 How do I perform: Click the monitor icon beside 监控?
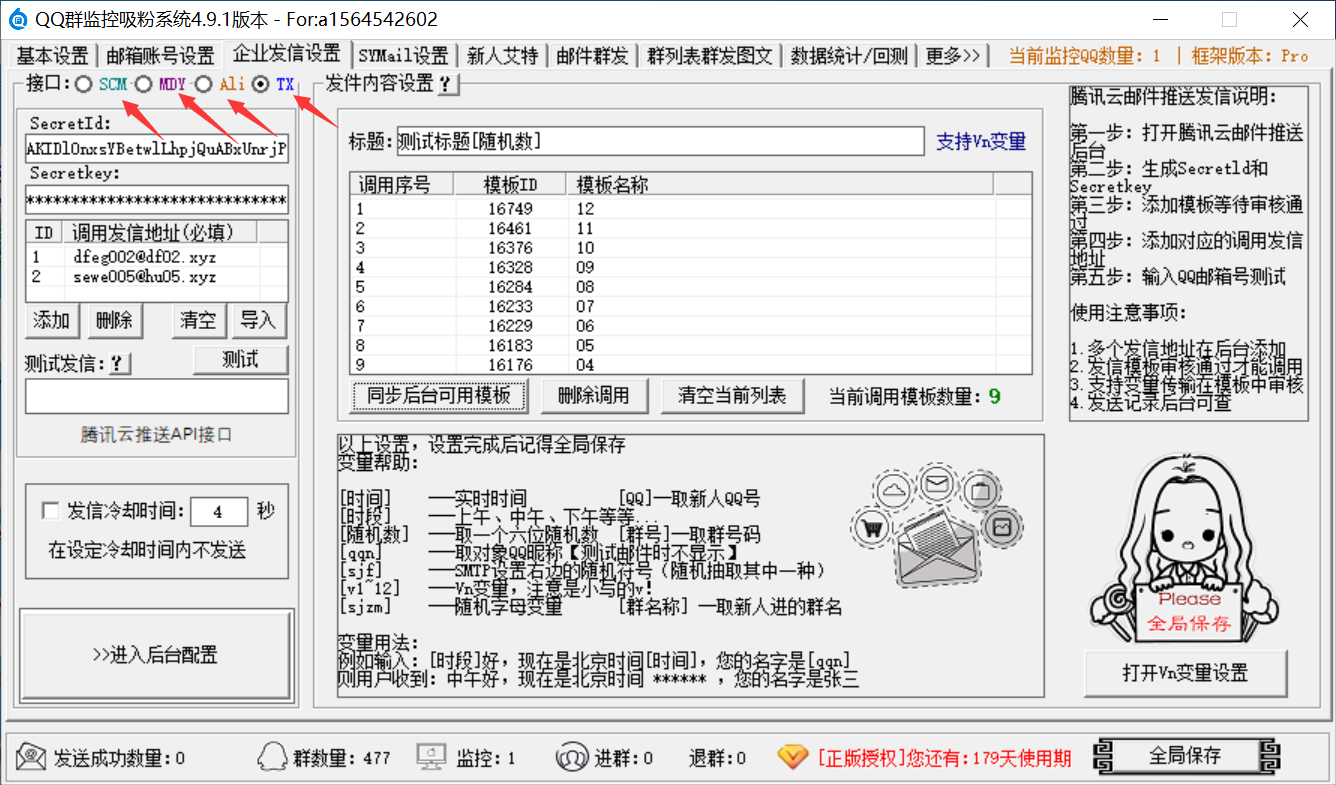pos(432,757)
